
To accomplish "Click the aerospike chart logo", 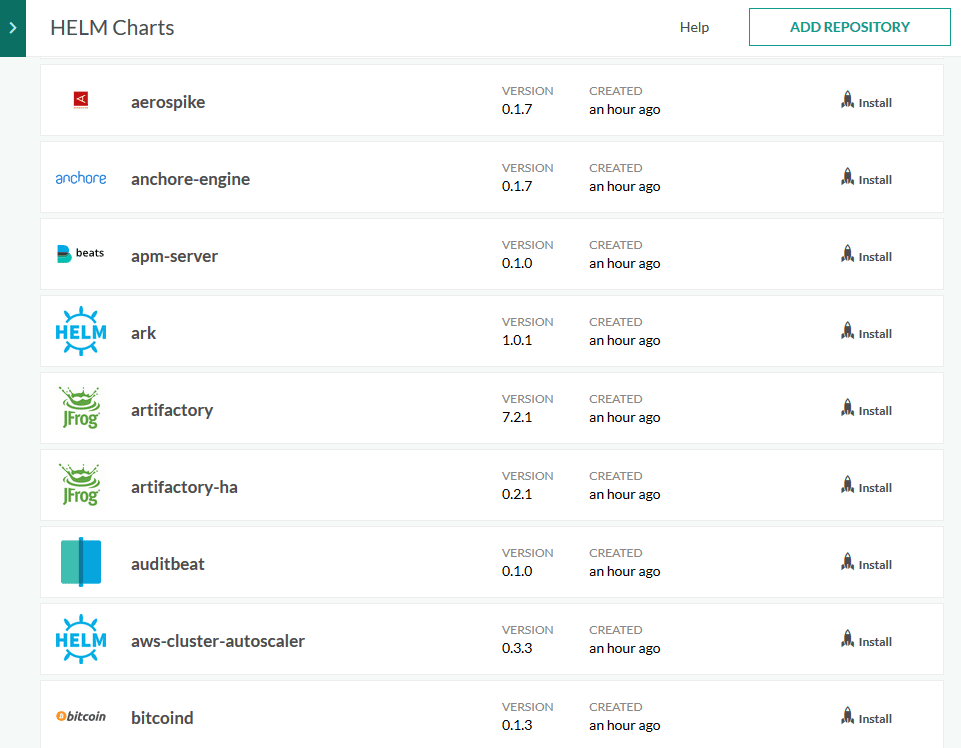I will (81, 100).
